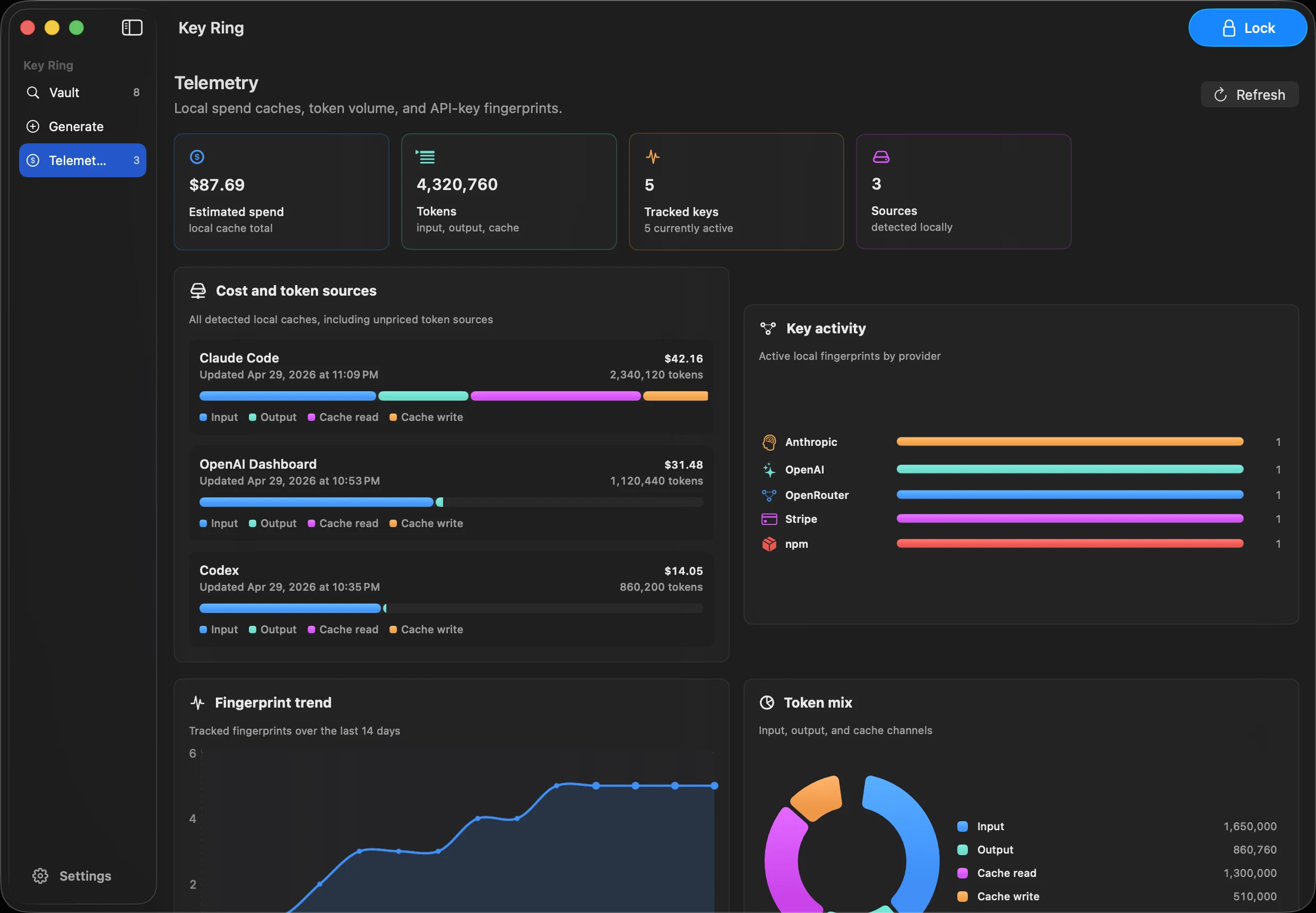The height and width of the screenshot is (913, 1316).
Task: Click the last data point on trend chart
Action: click(714, 786)
